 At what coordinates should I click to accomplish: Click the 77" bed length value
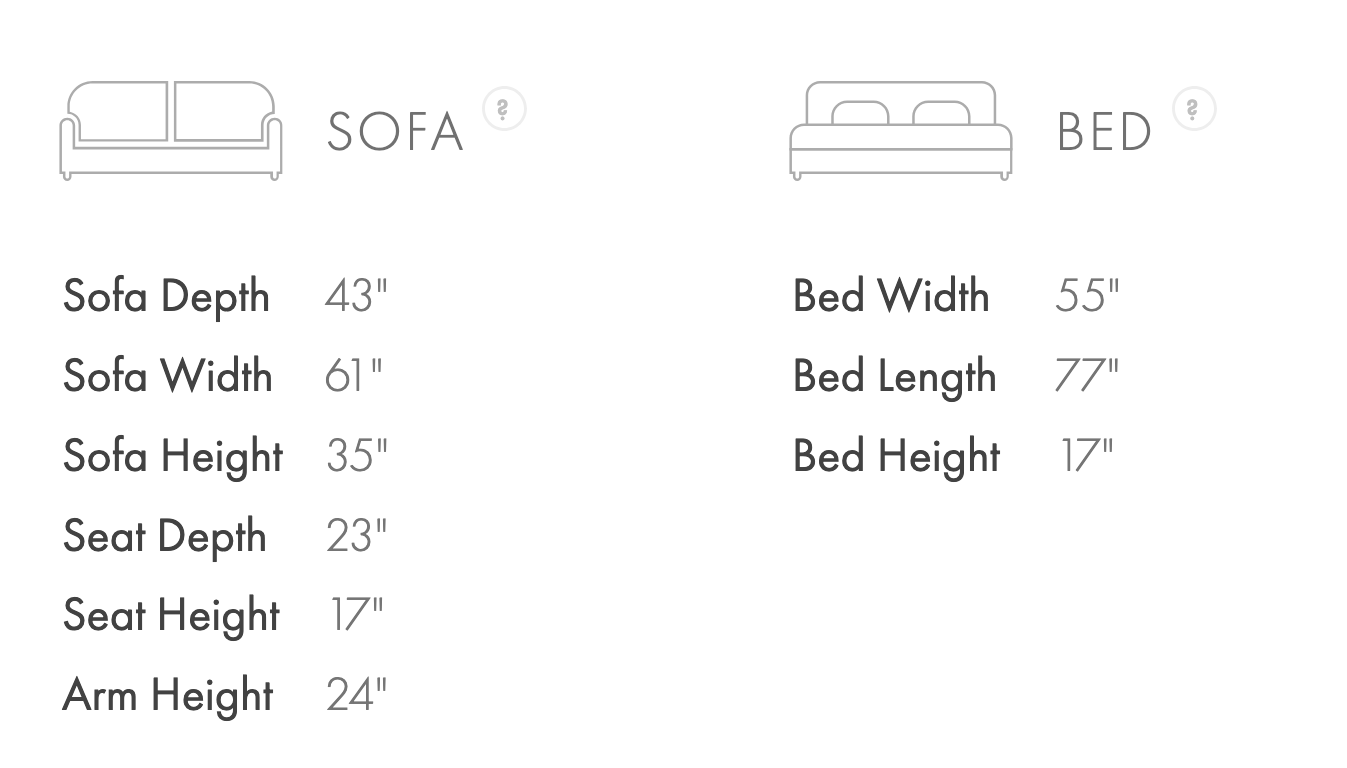click(x=1087, y=376)
